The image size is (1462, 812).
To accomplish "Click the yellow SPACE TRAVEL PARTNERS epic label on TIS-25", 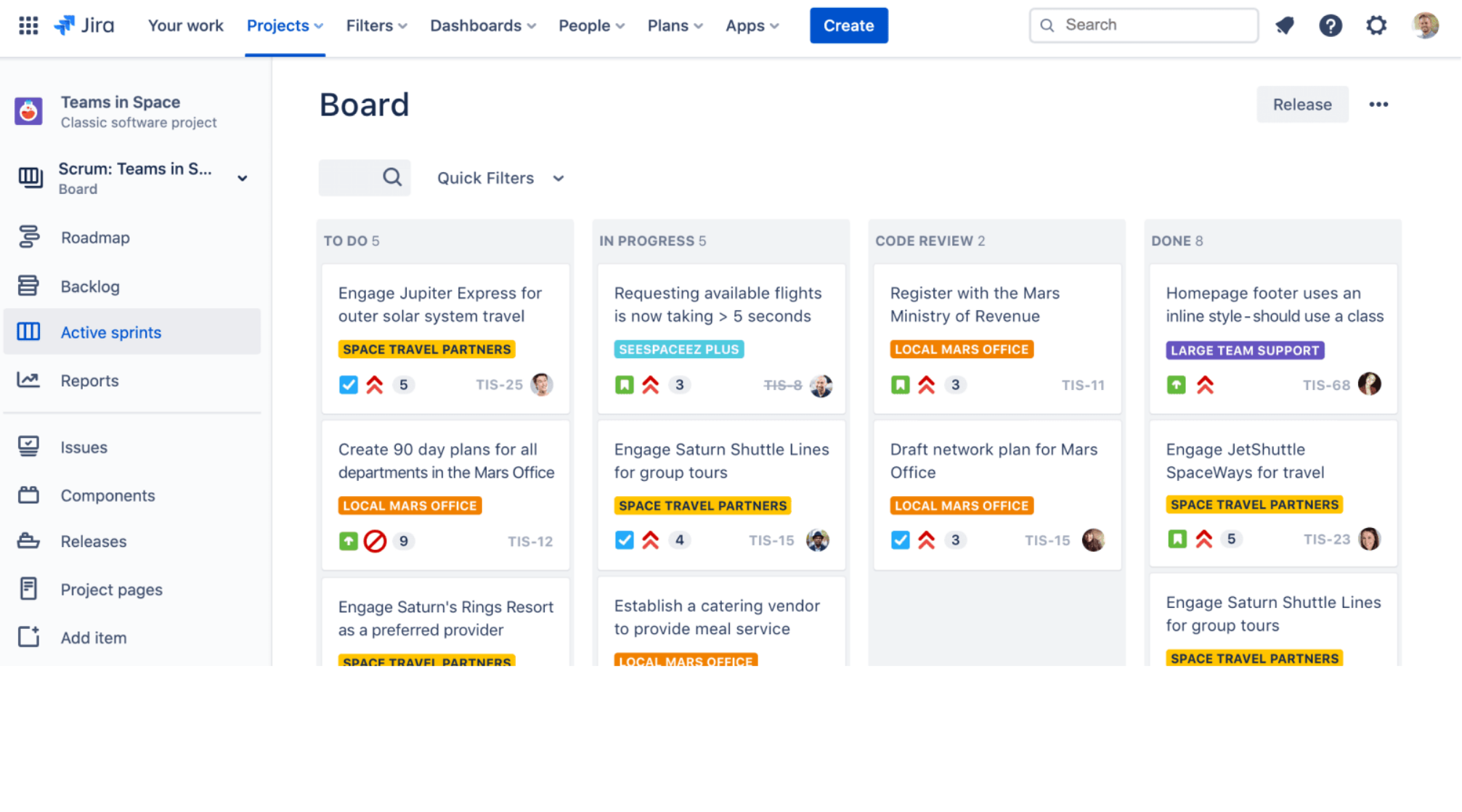I will pos(426,349).
